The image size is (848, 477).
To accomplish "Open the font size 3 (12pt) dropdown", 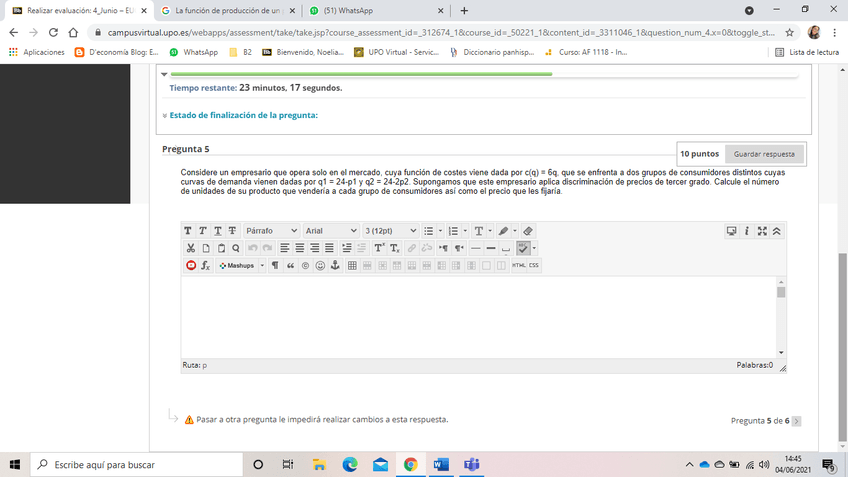I will point(389,231).
